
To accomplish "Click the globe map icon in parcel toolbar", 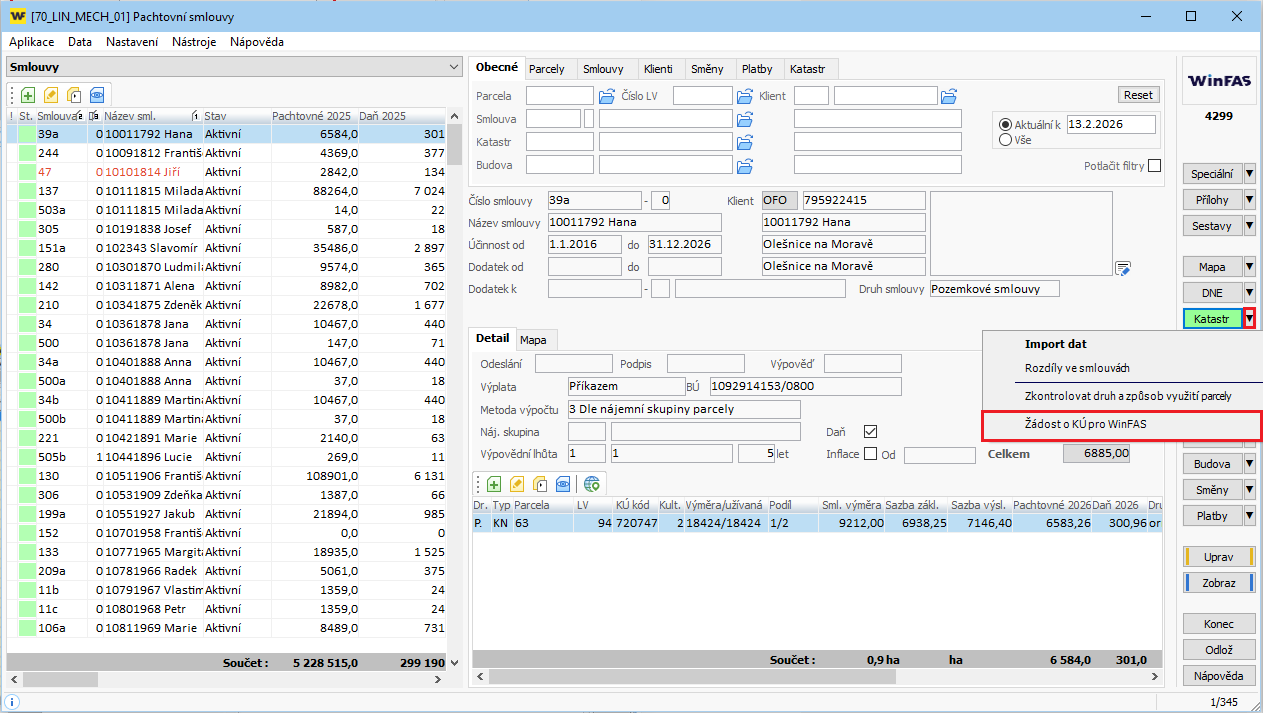I will 592,484.
